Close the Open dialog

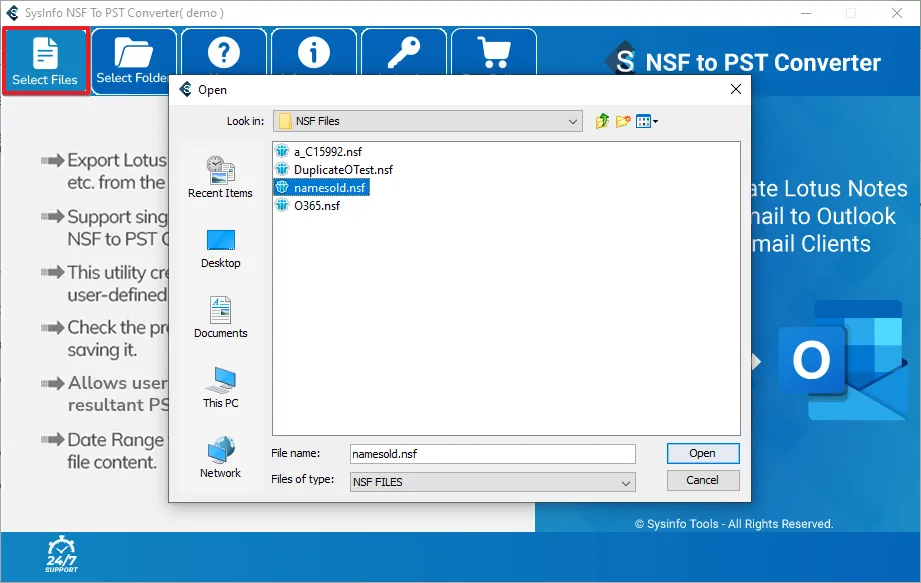(736, 89)
